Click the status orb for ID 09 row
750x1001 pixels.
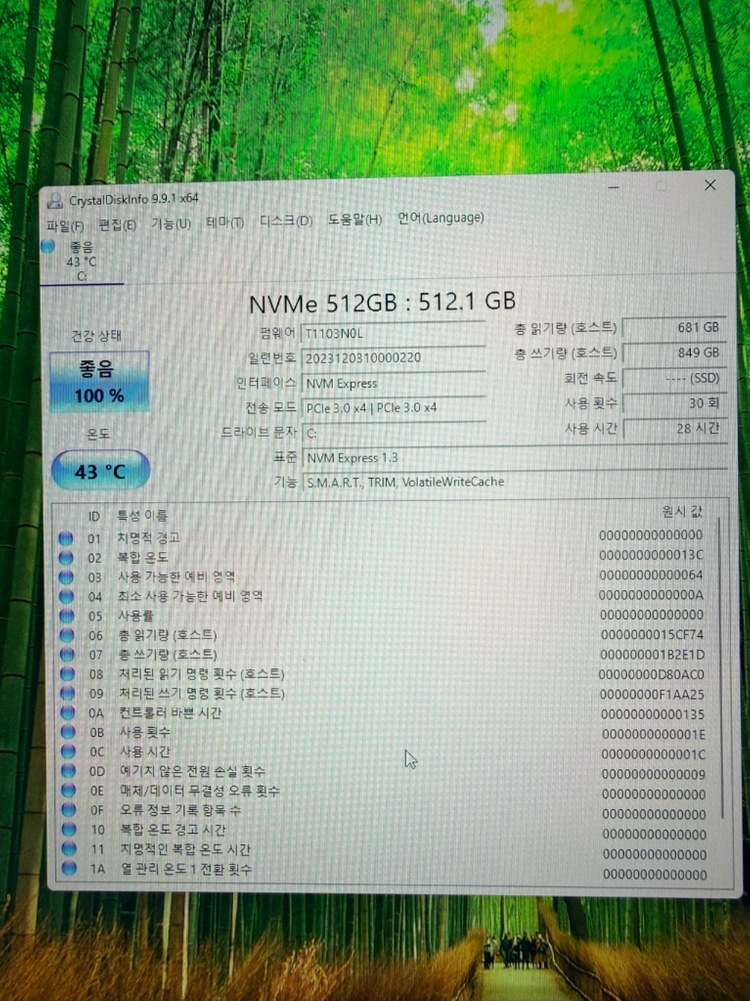(68, 693)
